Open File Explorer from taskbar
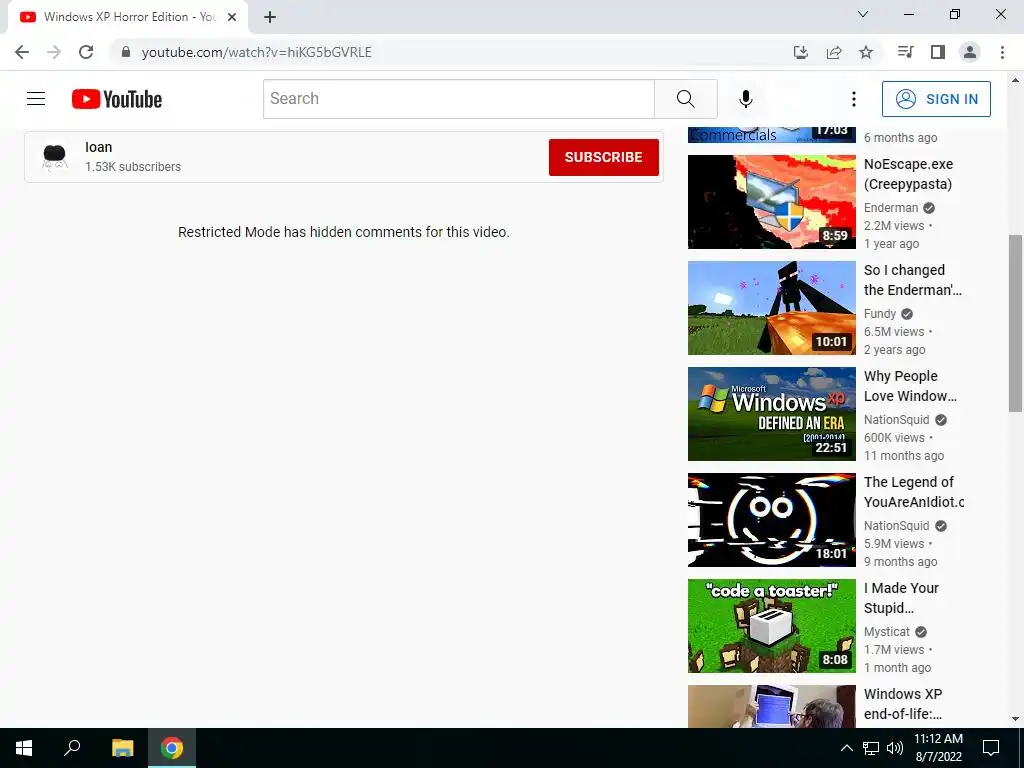 click(122, 748)
